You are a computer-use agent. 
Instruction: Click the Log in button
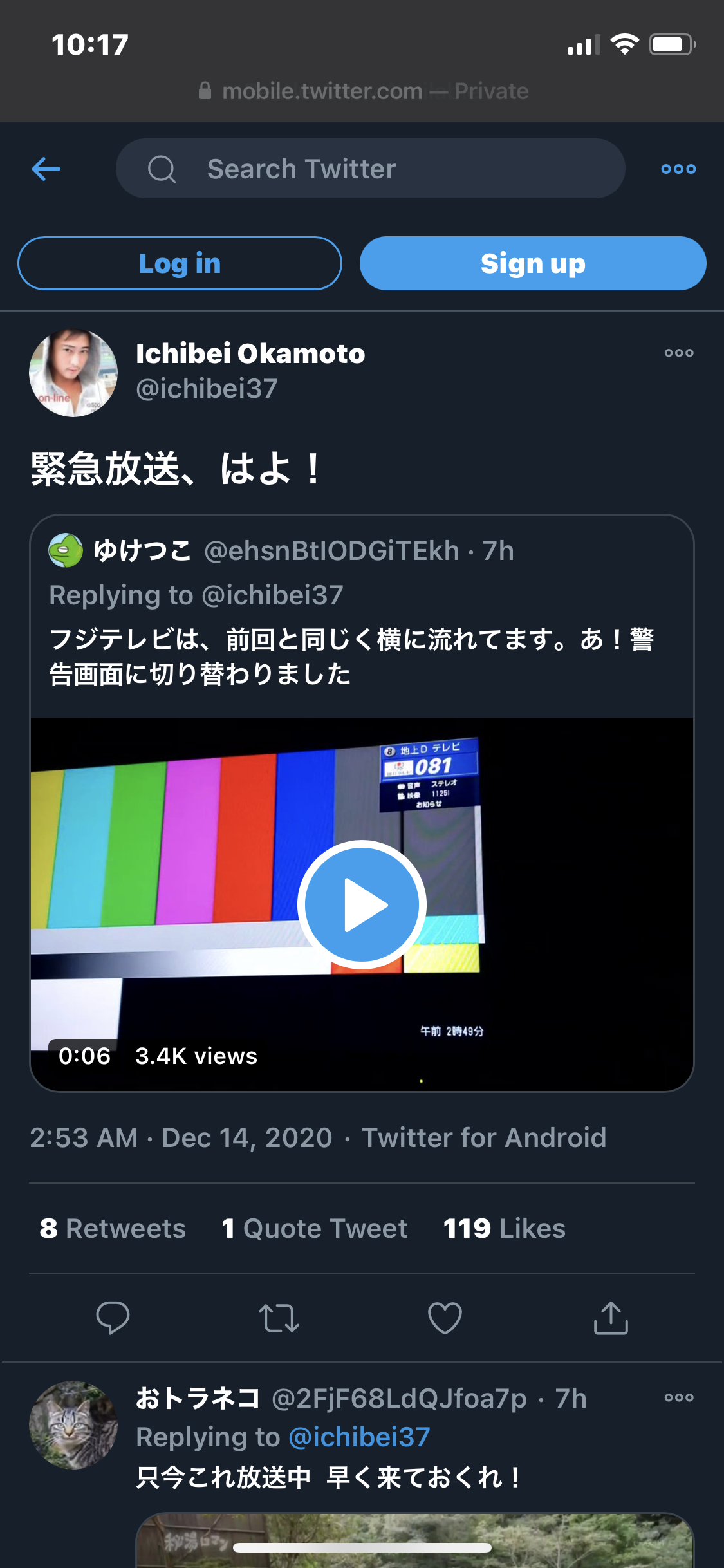coord(180,263)
